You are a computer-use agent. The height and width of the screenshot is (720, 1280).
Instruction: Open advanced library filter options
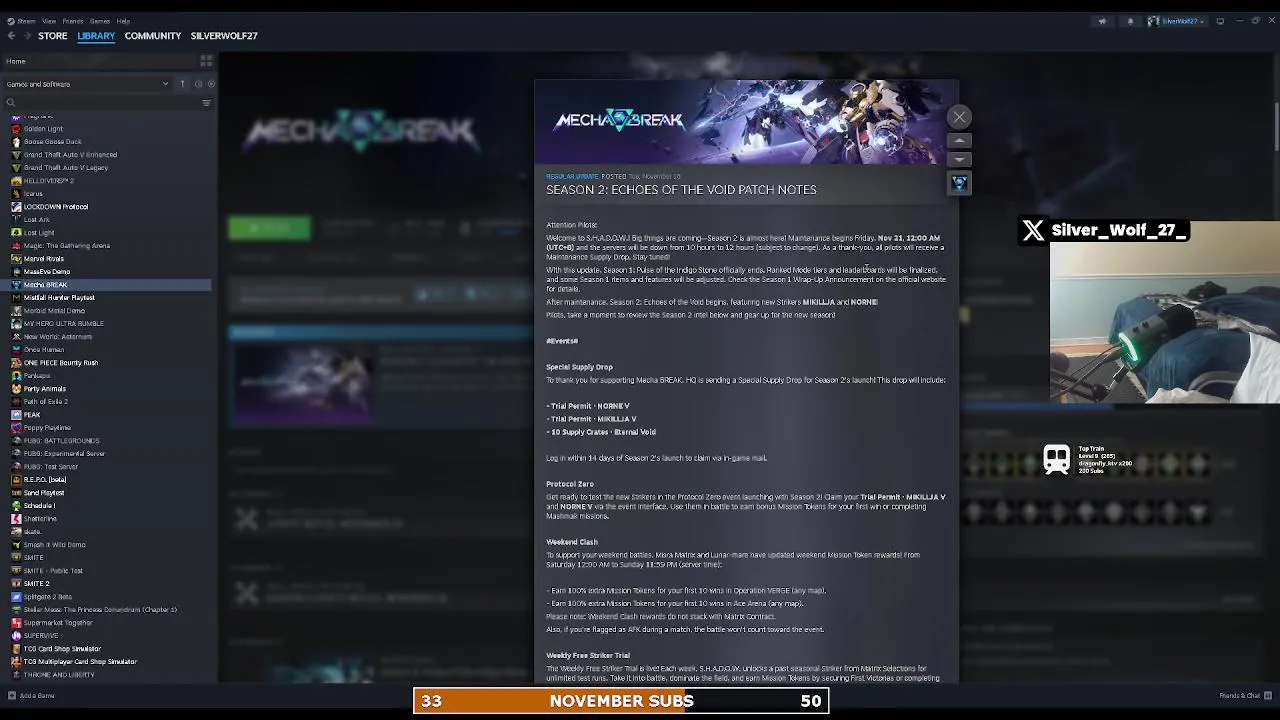[207, 102]
